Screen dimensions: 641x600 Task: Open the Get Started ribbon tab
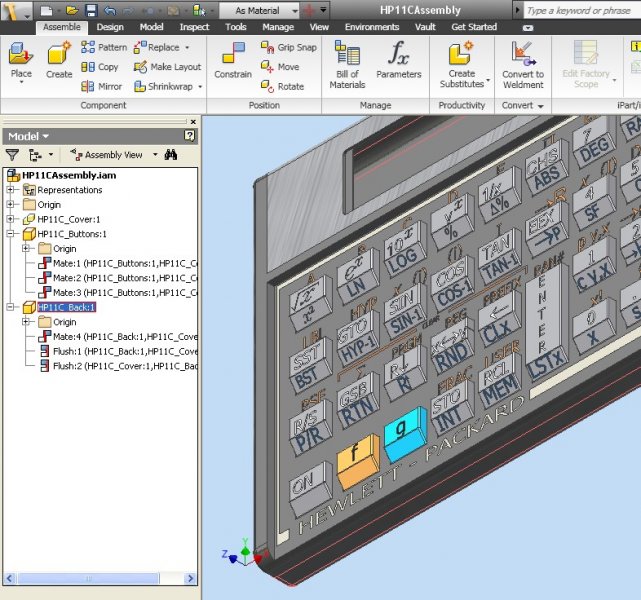pos(474,27)
